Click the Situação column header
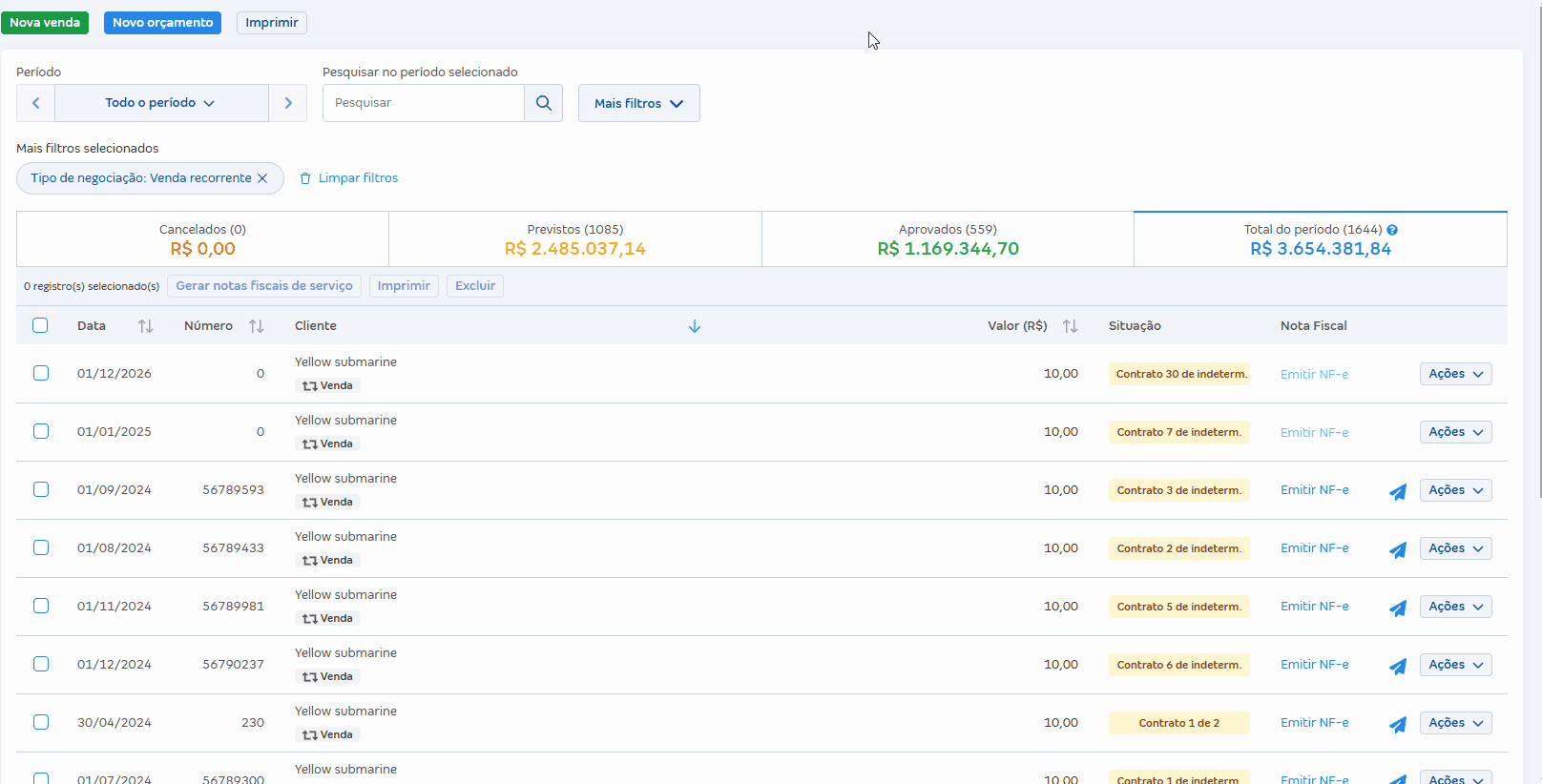 point(1135,326)
